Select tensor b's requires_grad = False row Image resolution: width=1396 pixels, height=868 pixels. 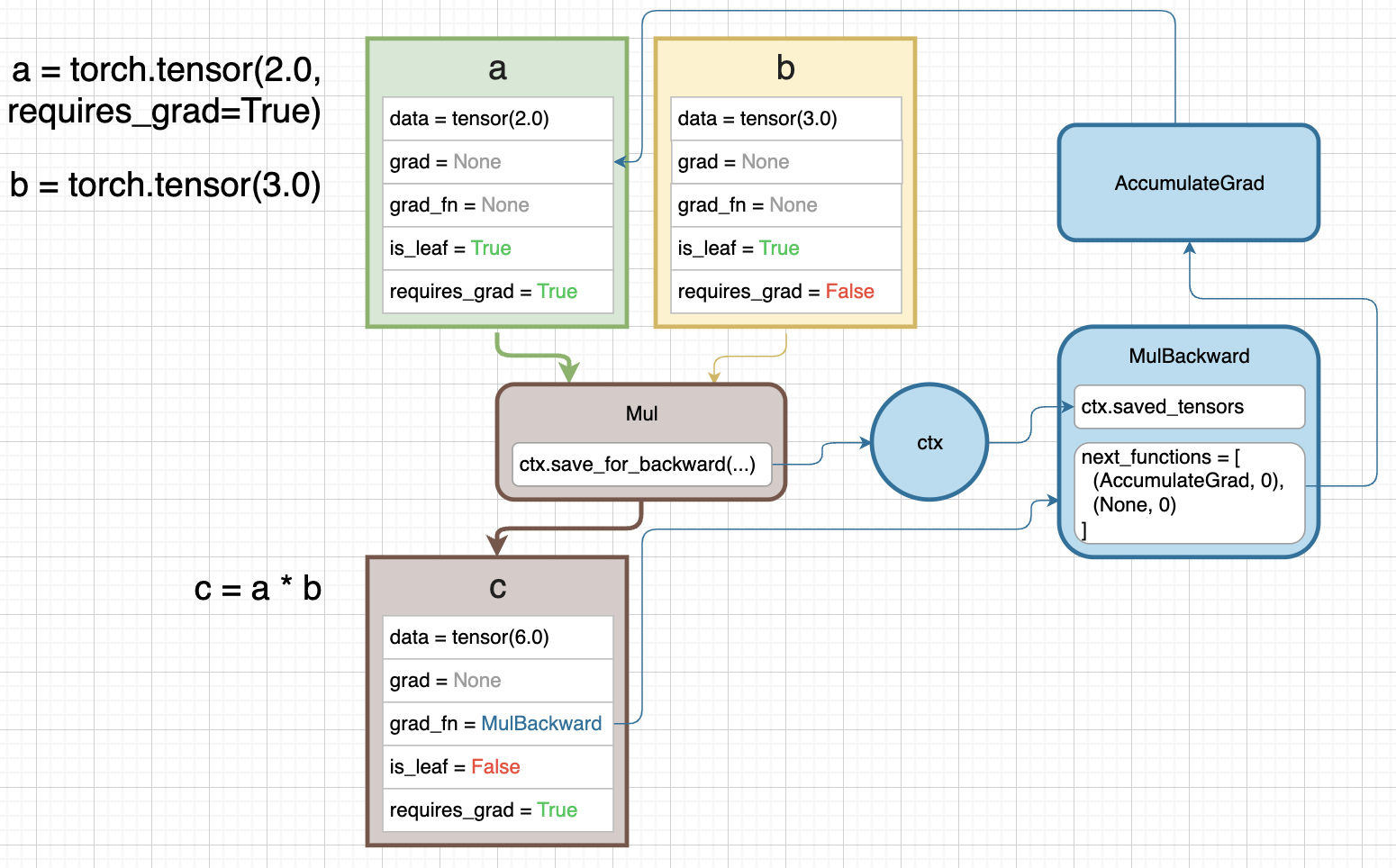[x=786, y=292]
